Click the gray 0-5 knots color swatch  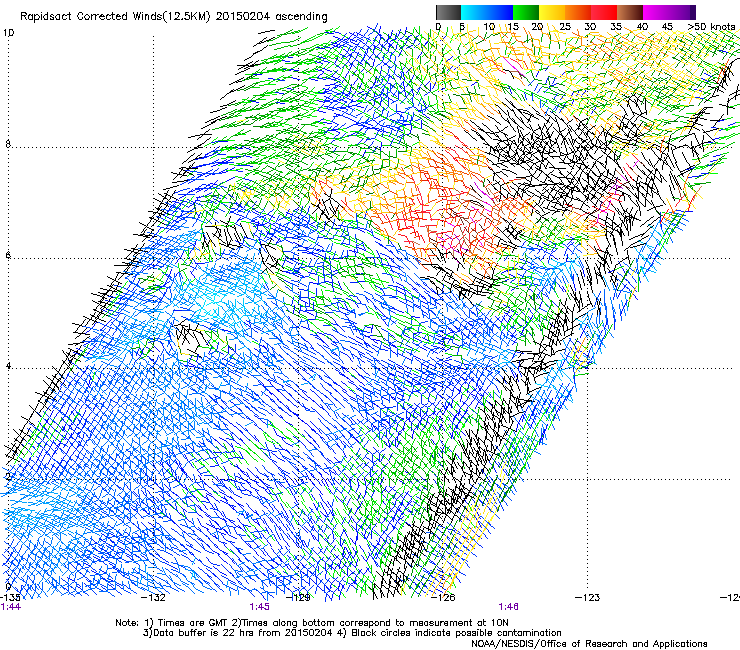448,12
